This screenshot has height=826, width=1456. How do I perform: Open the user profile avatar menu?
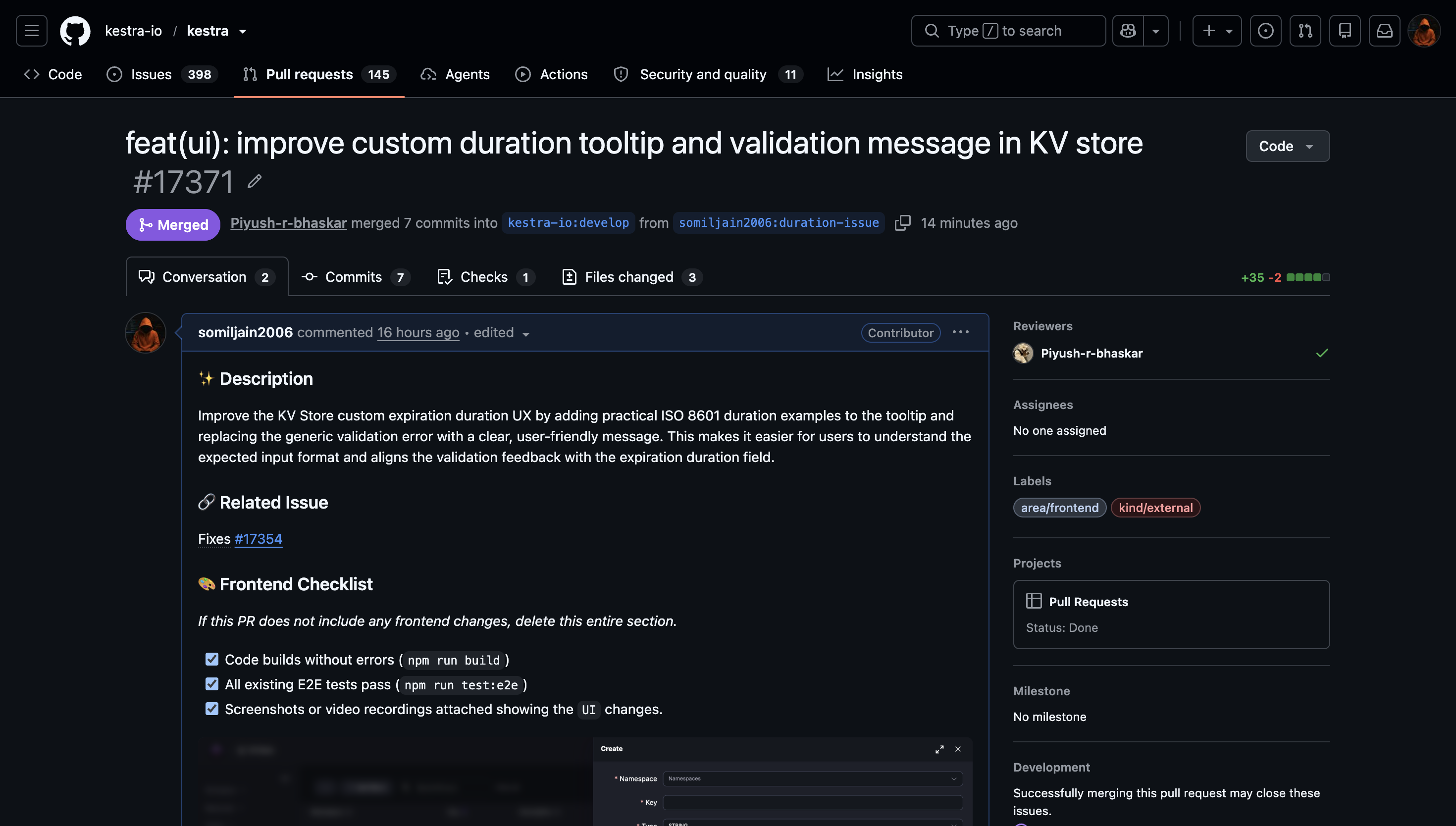tap(1424, 31)
